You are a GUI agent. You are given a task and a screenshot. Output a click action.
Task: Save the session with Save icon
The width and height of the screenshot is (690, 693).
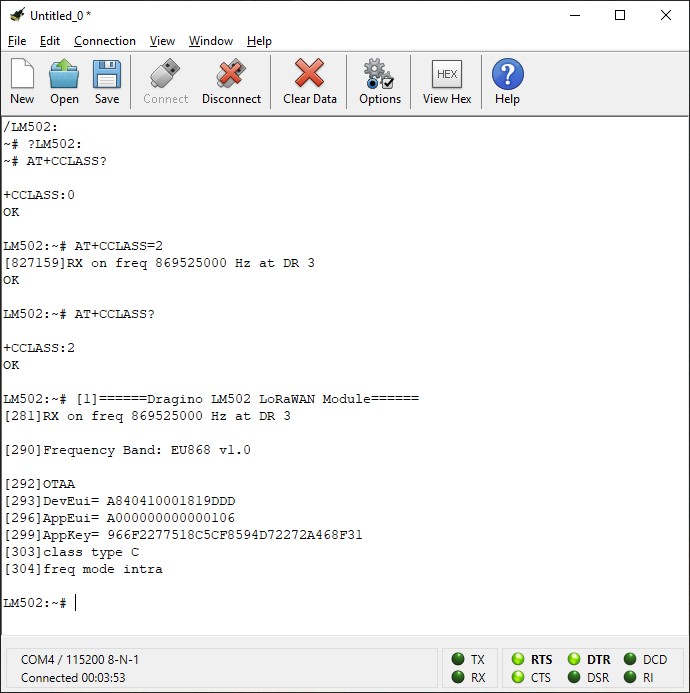pyautogui.click(x=107, y=81)
